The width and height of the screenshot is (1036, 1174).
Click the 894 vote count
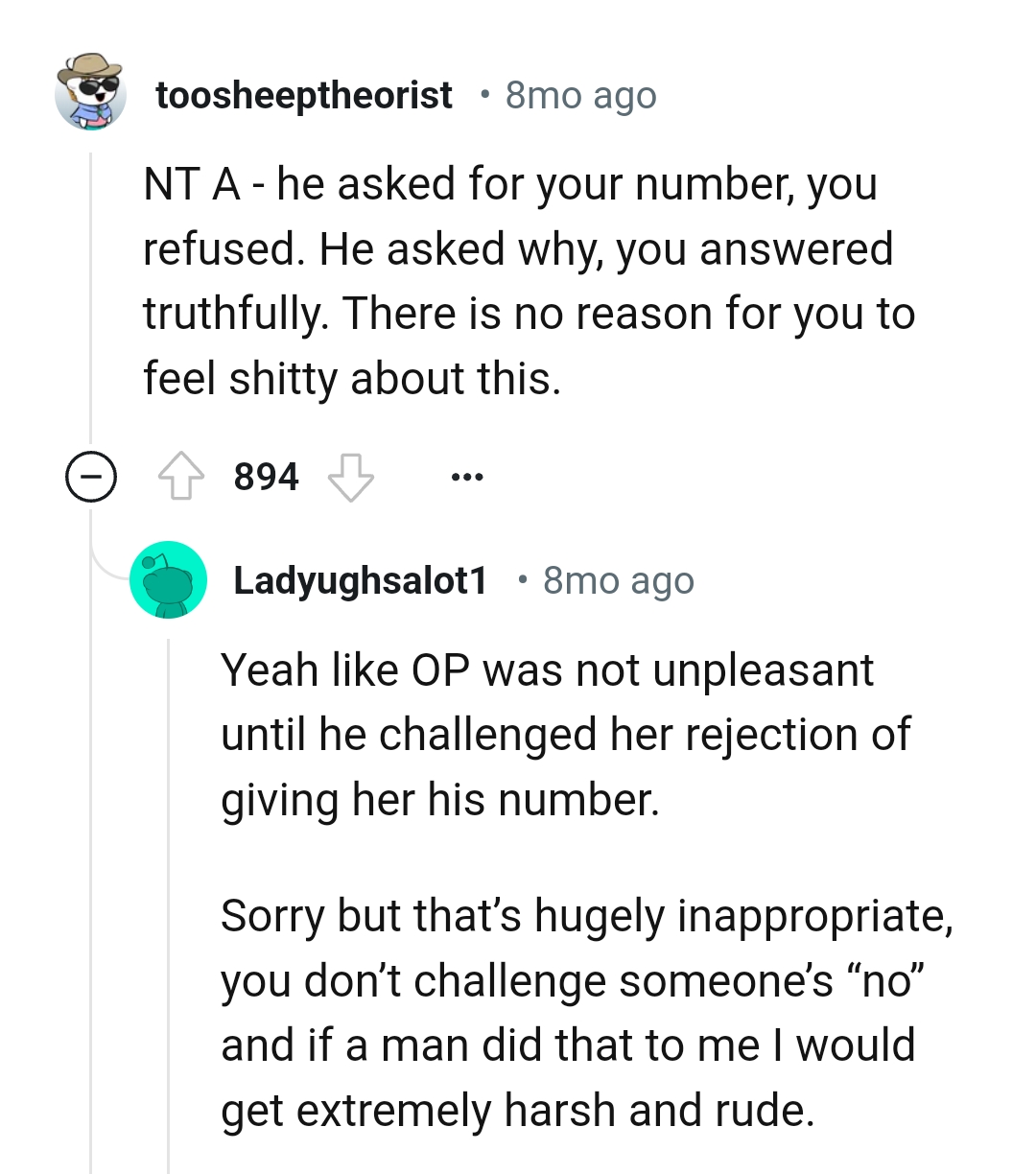[265, 475]
